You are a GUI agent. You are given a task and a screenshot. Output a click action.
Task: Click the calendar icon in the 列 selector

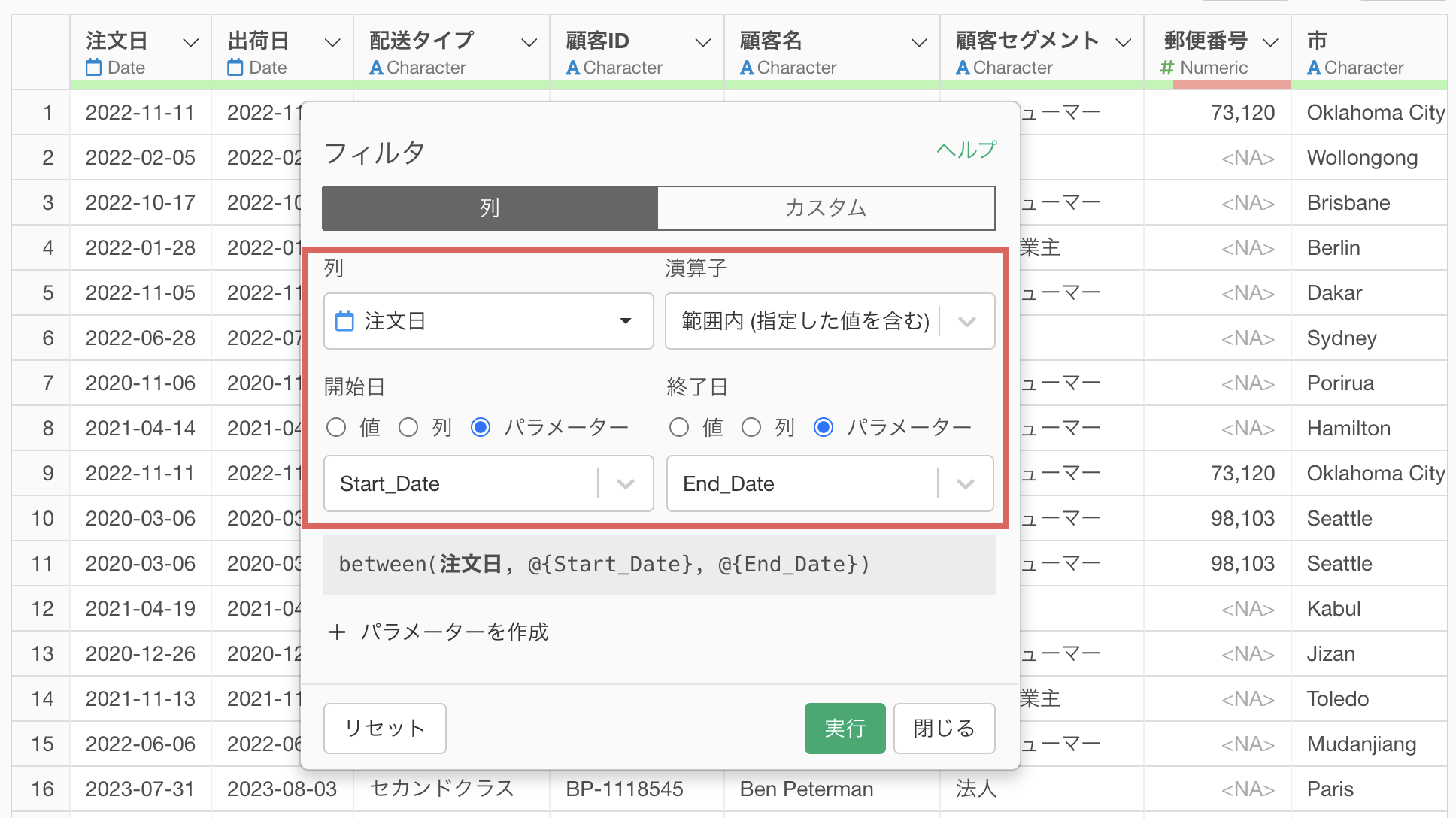click(344, 321)
